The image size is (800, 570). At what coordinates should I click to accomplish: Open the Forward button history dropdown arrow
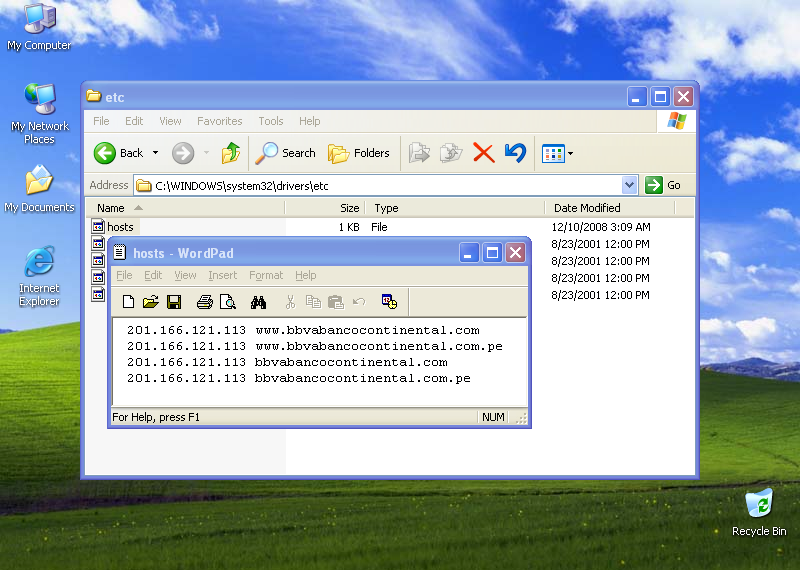(207, 153)
